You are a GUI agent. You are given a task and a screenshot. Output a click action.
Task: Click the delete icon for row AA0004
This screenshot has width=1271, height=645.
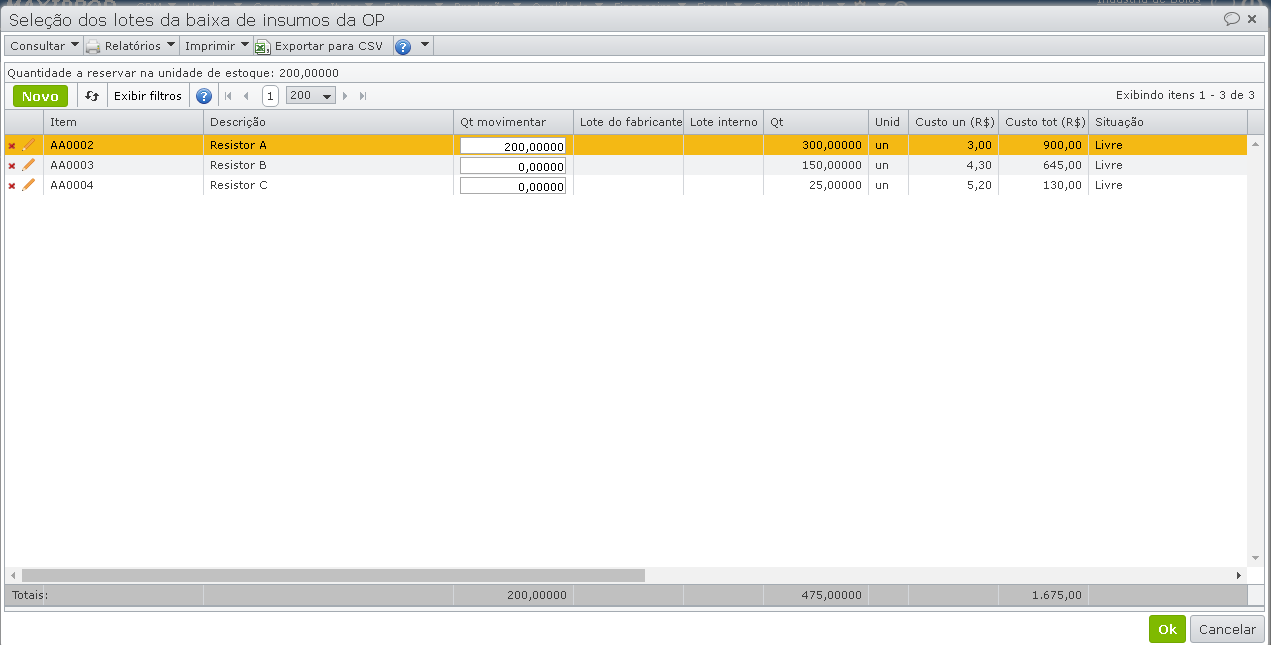[12, 186]
